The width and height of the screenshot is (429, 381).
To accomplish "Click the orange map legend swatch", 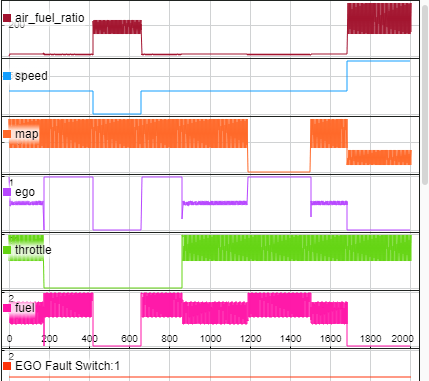I will tap(7, 134).
